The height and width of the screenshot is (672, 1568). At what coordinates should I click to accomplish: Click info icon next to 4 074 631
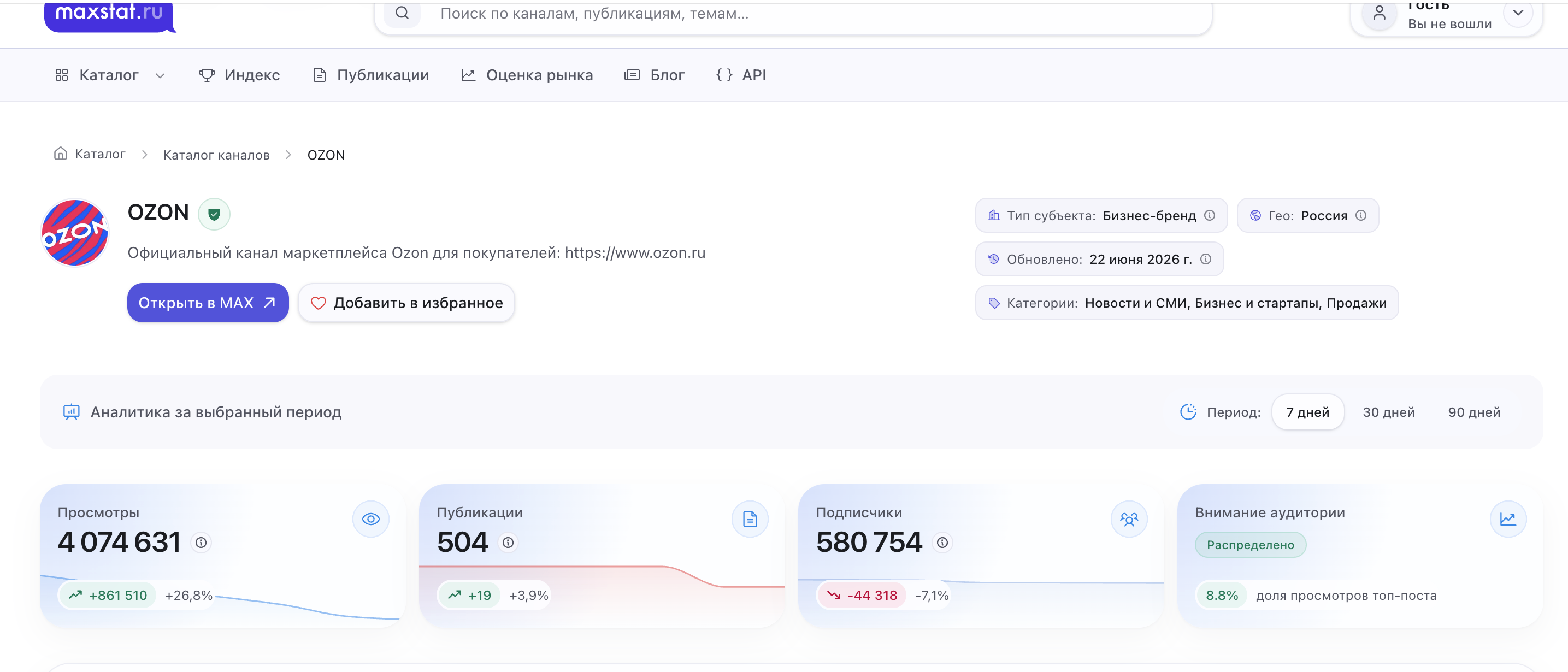pyautogui.click(x=201, y=543)
